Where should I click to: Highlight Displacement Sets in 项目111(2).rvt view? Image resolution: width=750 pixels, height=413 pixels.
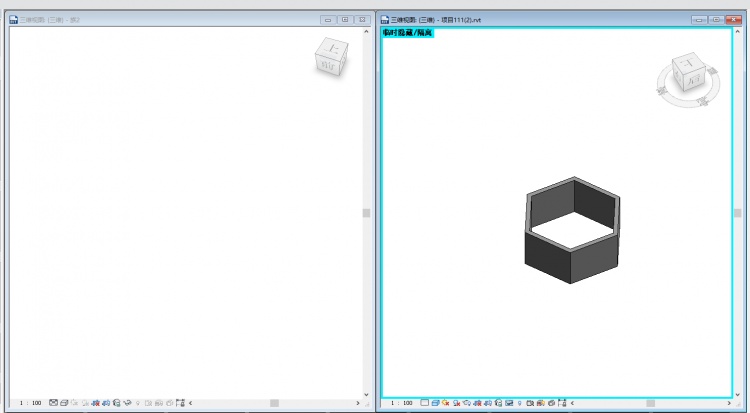pyautogui.click(x=551, y=403)
